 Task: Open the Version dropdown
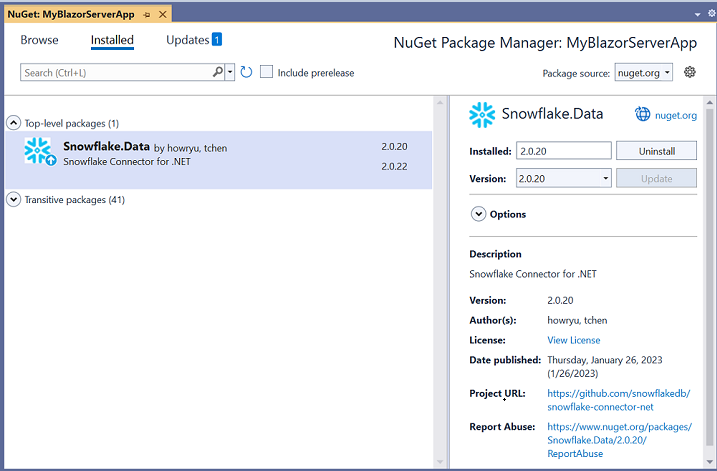(564, 178)
